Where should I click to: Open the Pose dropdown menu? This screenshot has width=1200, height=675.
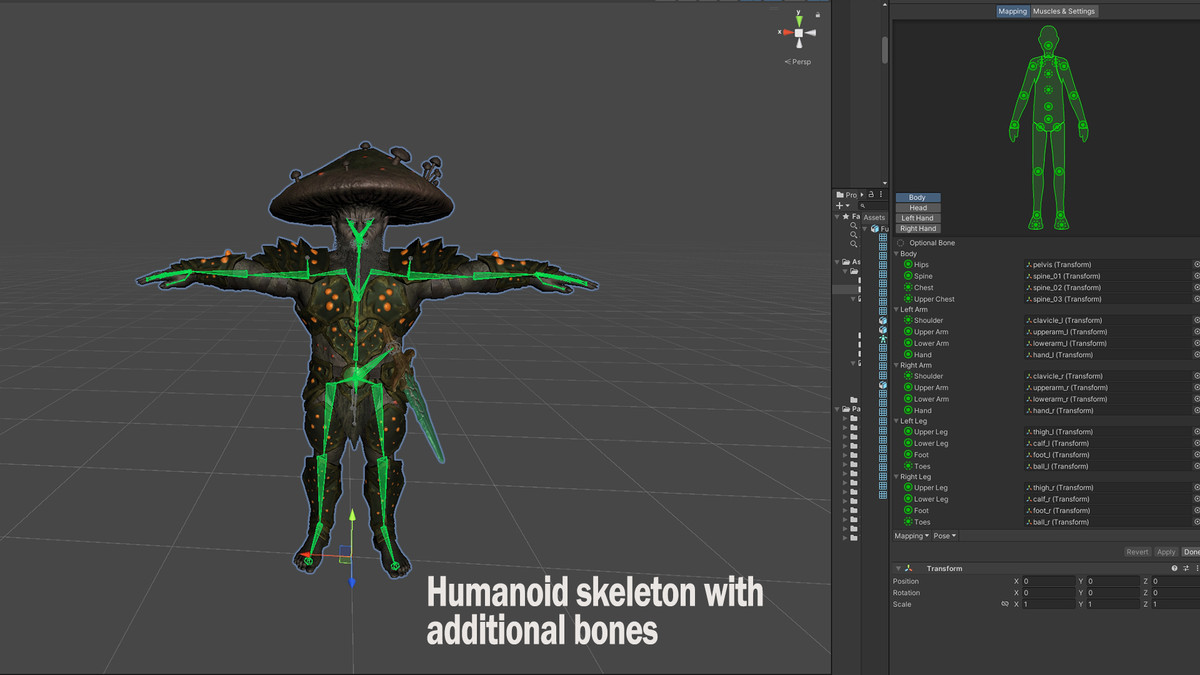click(945, 536)
